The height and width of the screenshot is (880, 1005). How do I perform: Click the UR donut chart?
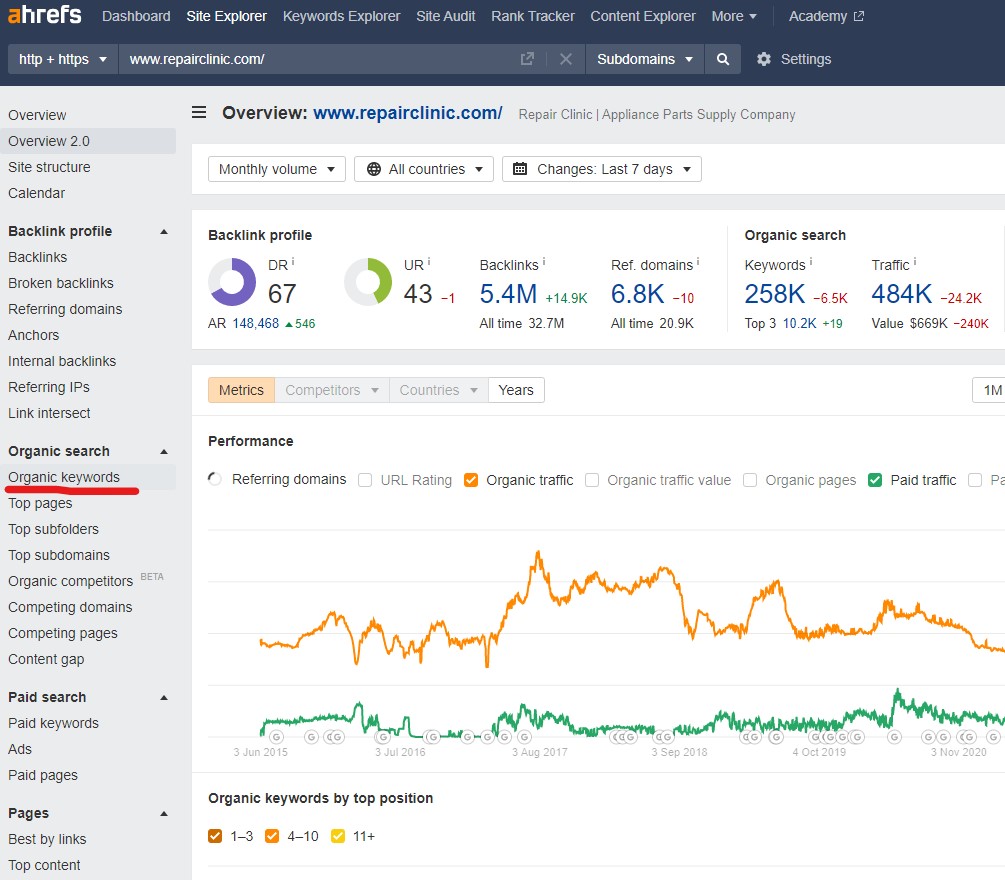pyautogui.click(x=368, y=282)
